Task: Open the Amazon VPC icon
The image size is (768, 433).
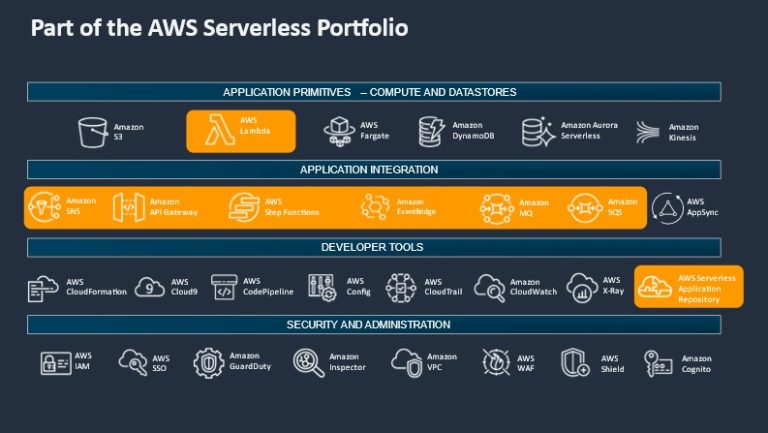Action: pyautogui.click(x=407, y=363)
